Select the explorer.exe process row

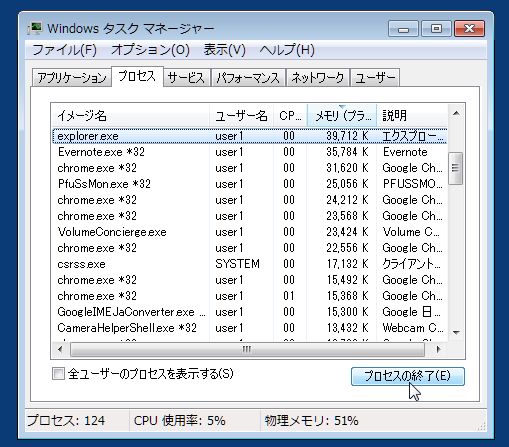[x=249, y=136]
